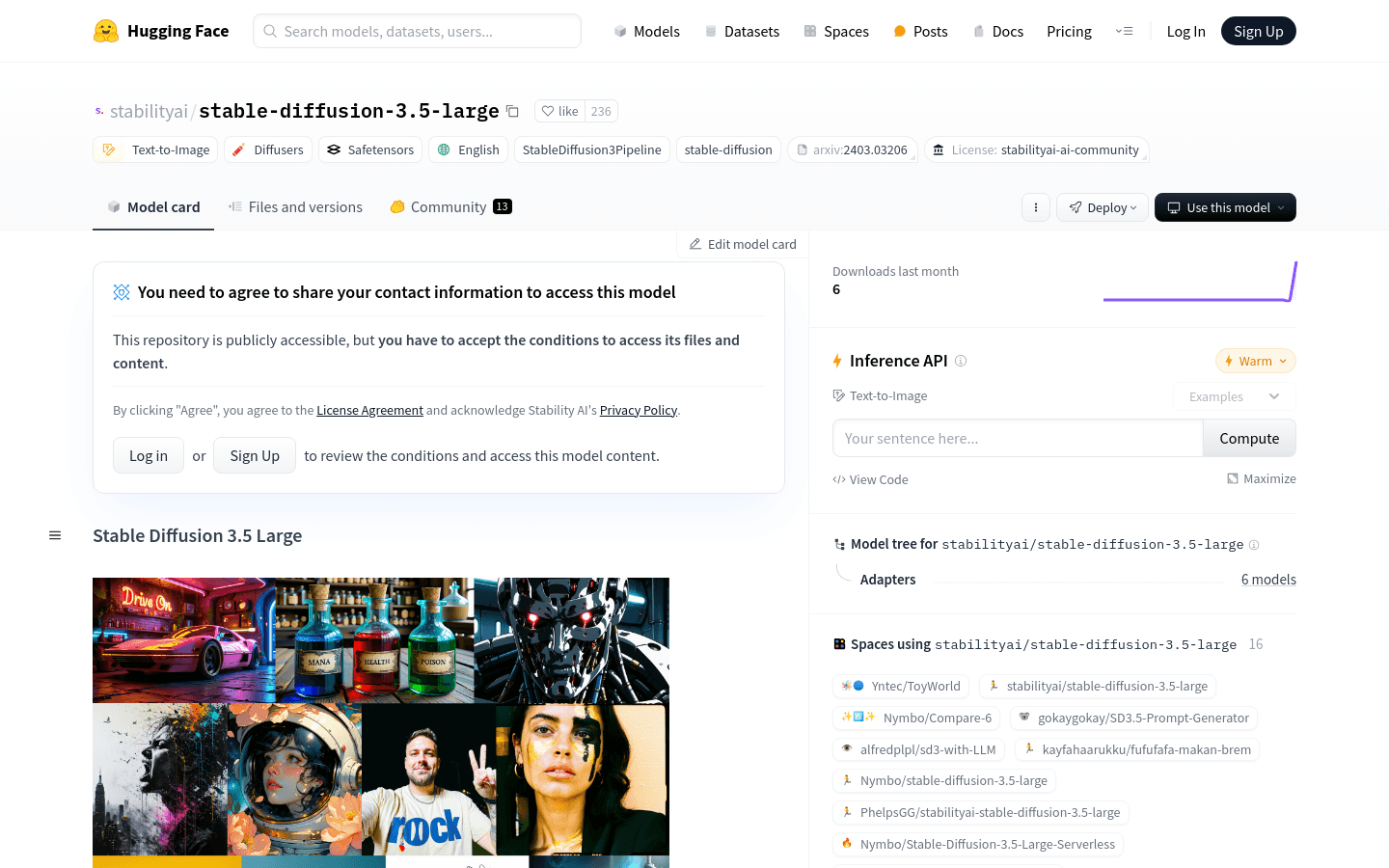Click View Code link
1389x868 pixels.
coord(870,479)
